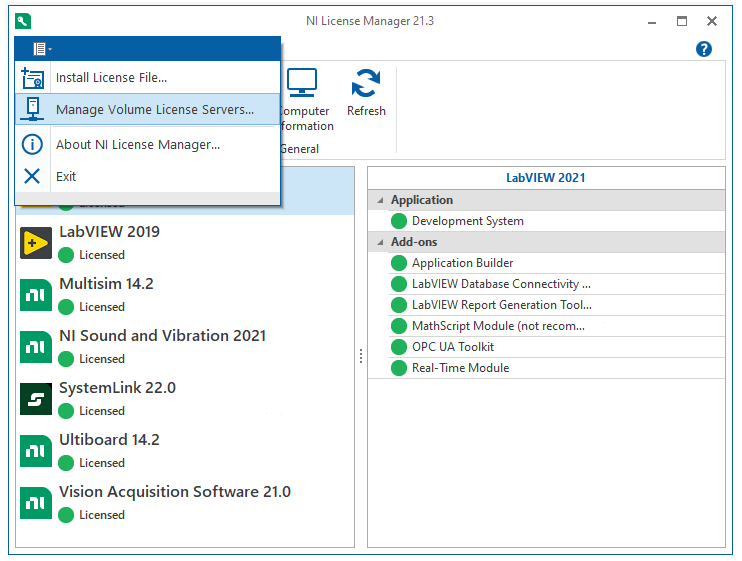Viewport: 742px width, 561px height.
Task: Select NI Sound and Vibration 2021
Action: (162, 336)
